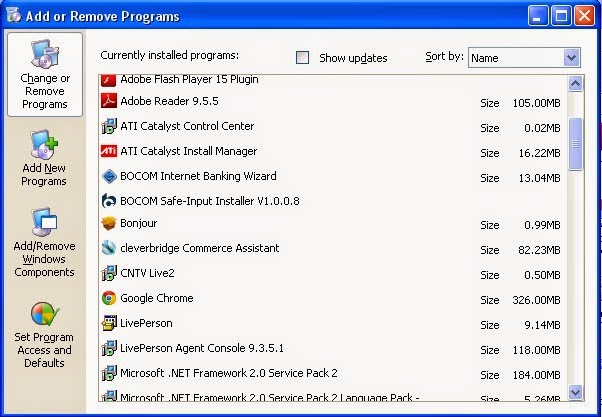
Task: Click the 13.04MB size value
Action: [539, 178]
